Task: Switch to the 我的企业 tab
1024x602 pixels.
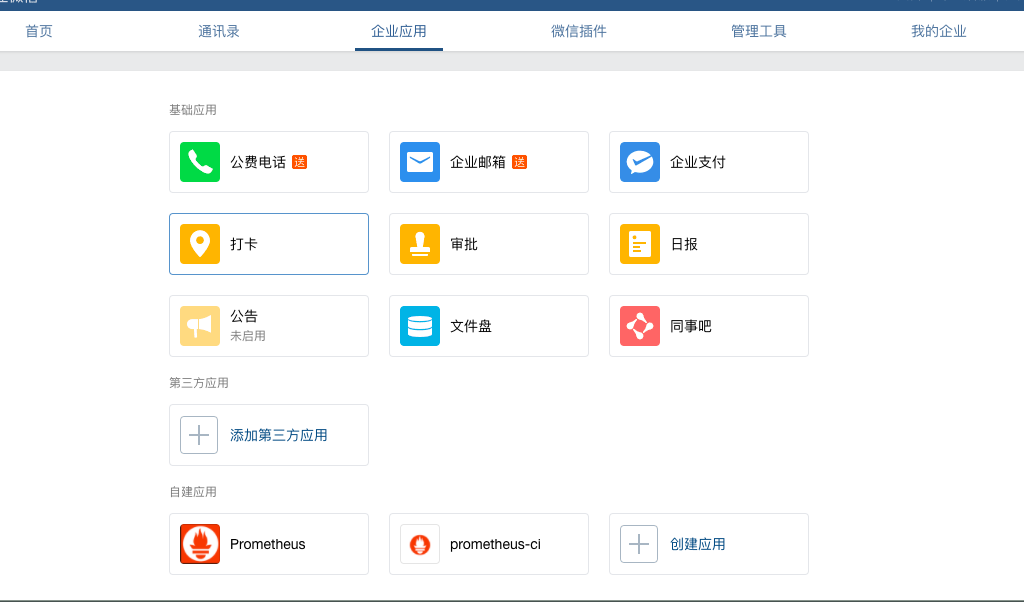Action: (938, 31)
